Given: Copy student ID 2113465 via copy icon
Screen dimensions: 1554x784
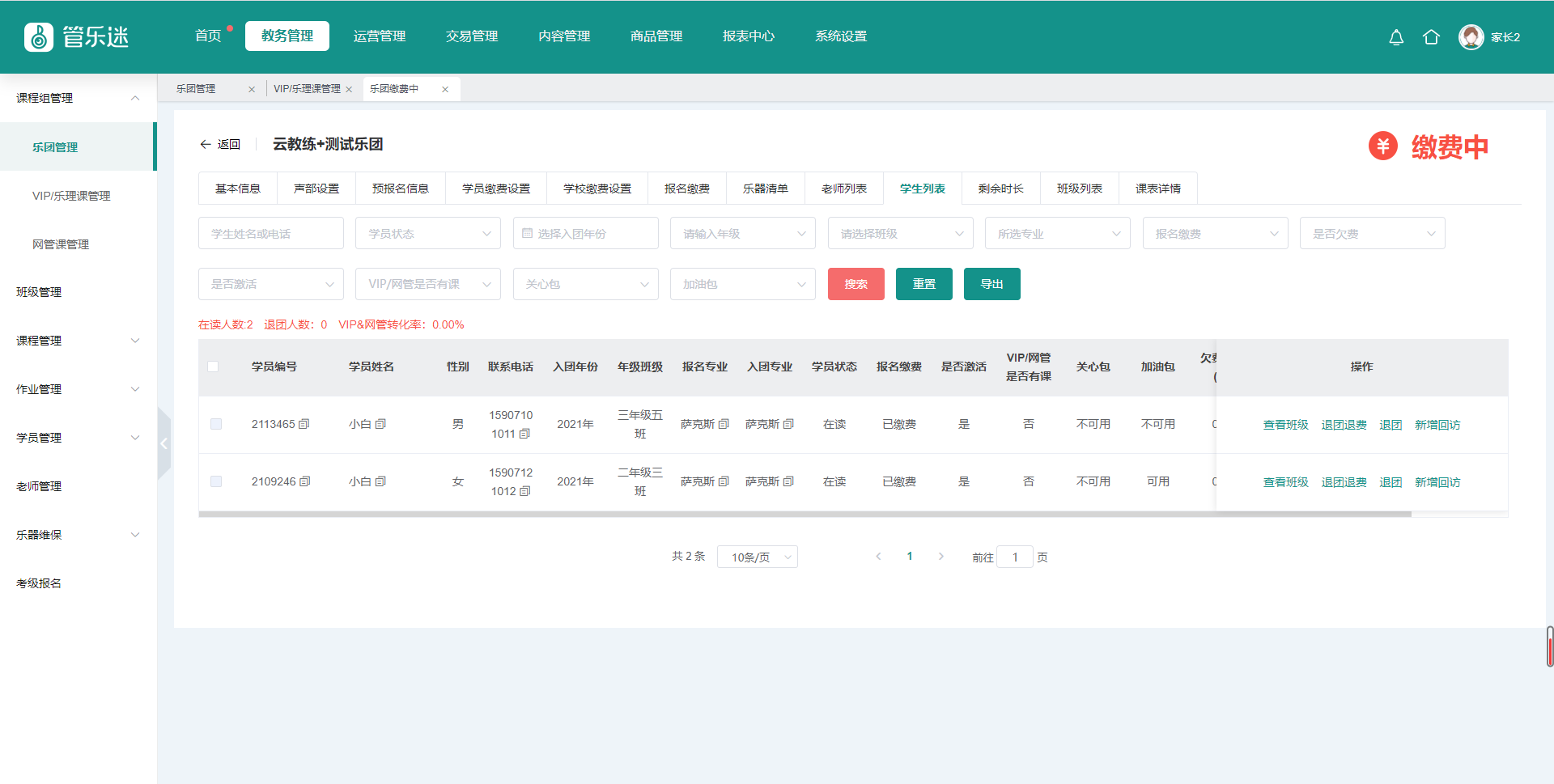Looking at the screenshot, I should [x=304, y=424].
